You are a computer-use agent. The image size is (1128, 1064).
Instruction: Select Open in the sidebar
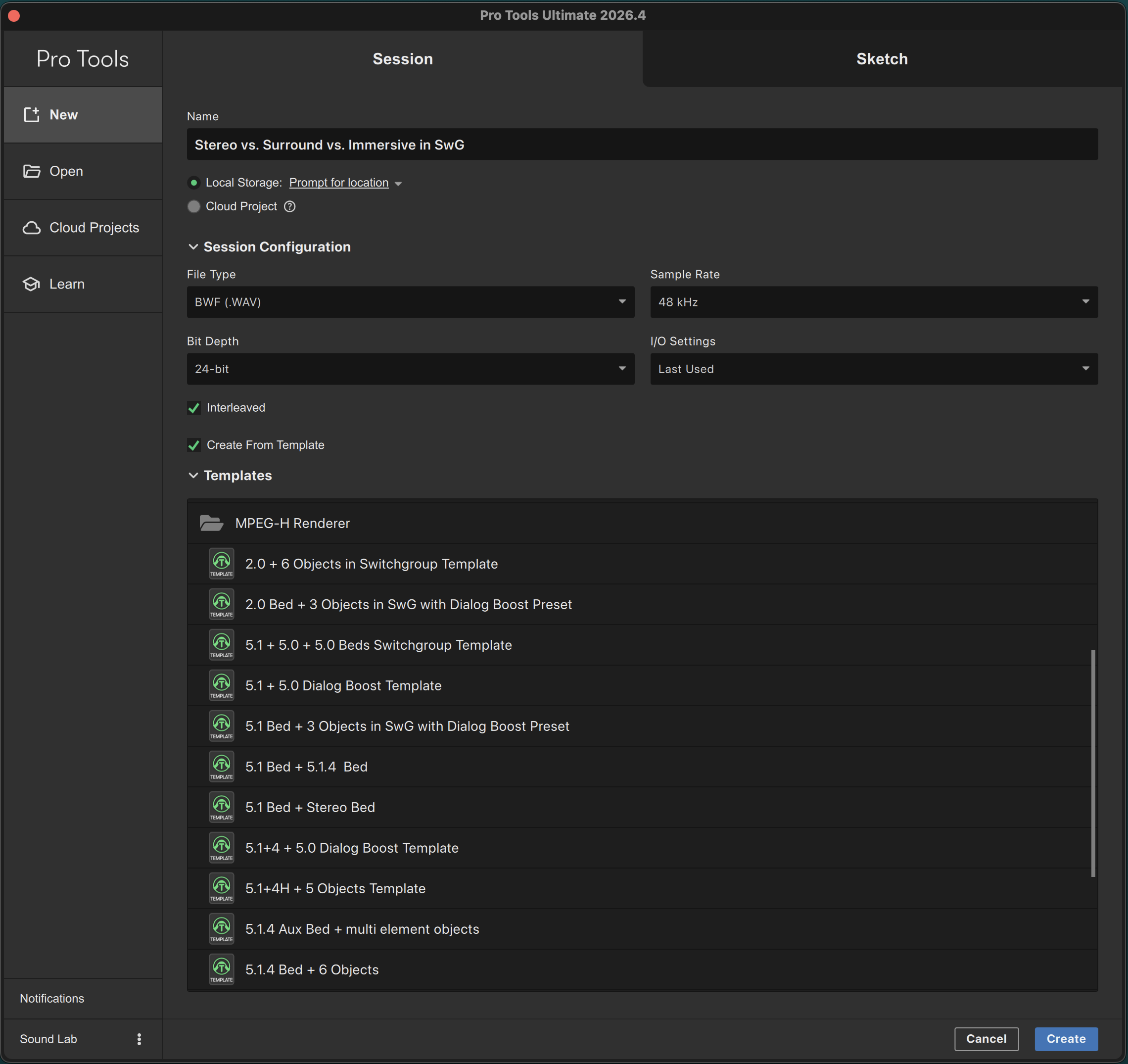83,171
